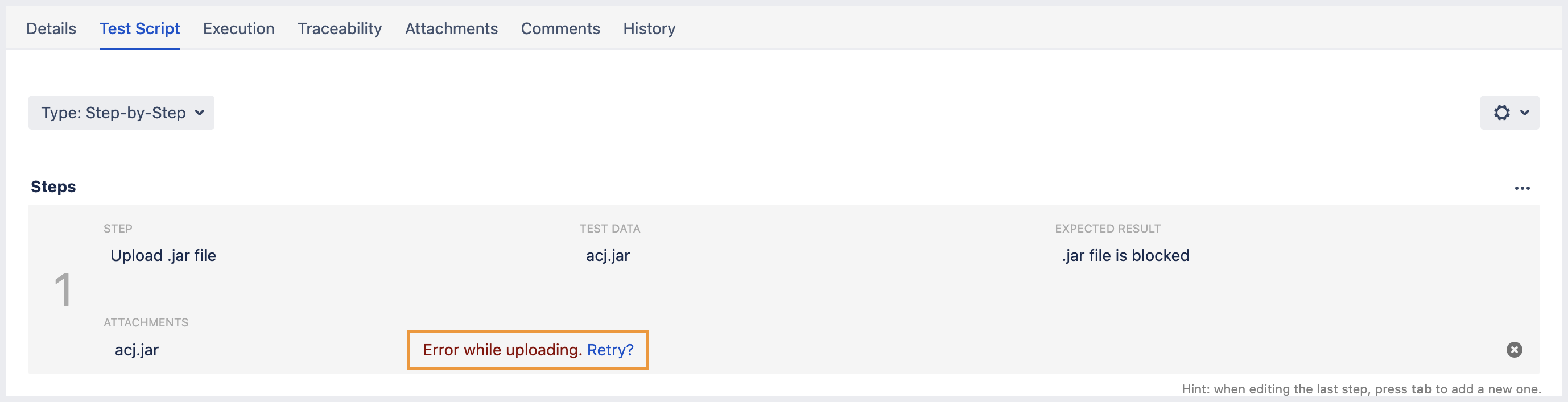This screenshot has height=402, width=1568.
Task: Check the History tab
Action: (x=649, y=28)
